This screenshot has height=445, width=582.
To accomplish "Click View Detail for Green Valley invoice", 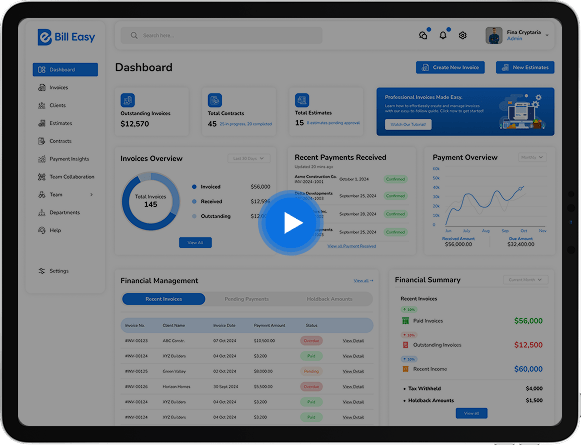I will coord(353,372).
